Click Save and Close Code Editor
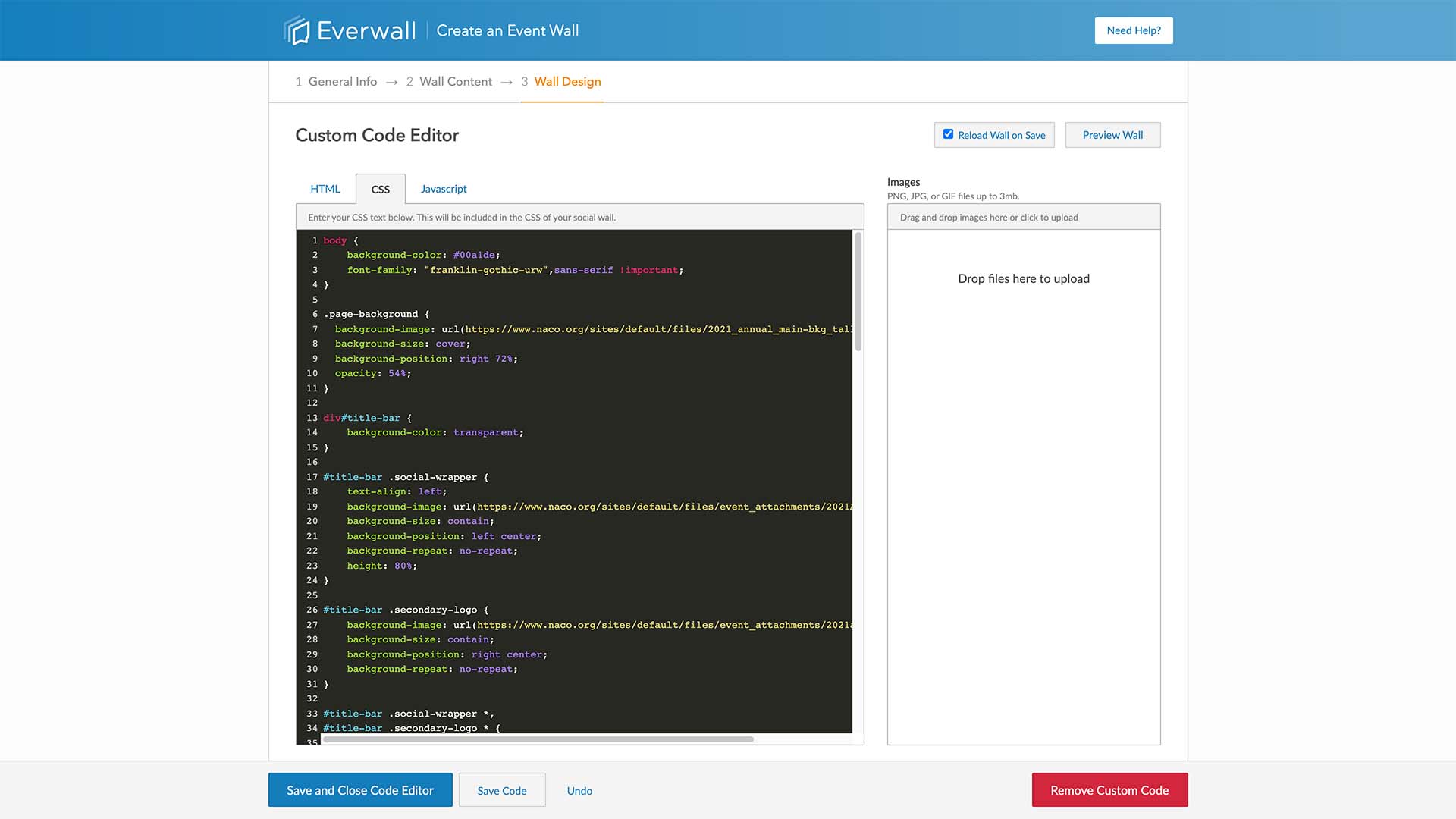This screenshot has width=1456, height=819. [x=360, y=790]
